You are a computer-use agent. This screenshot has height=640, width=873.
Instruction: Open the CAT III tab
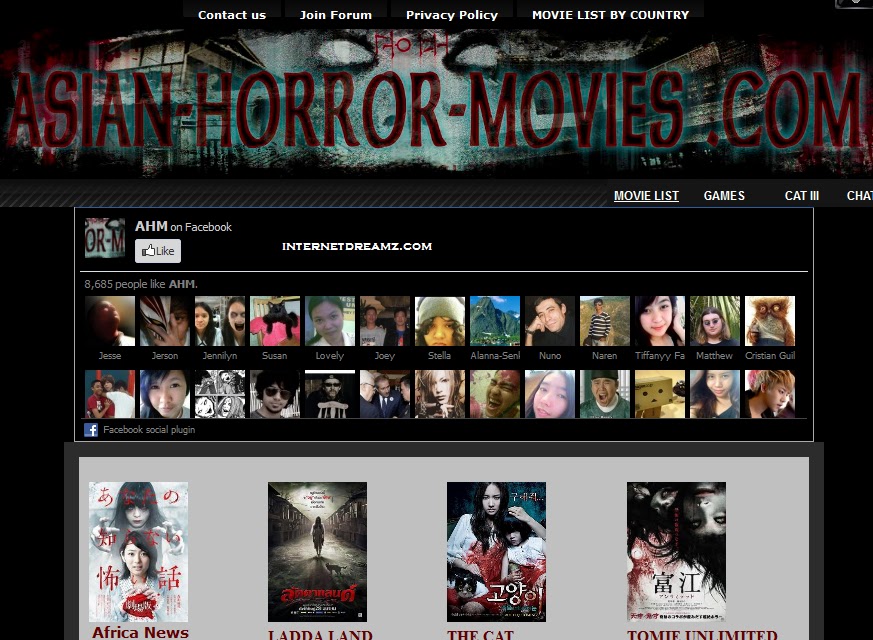tap(801, 196)
